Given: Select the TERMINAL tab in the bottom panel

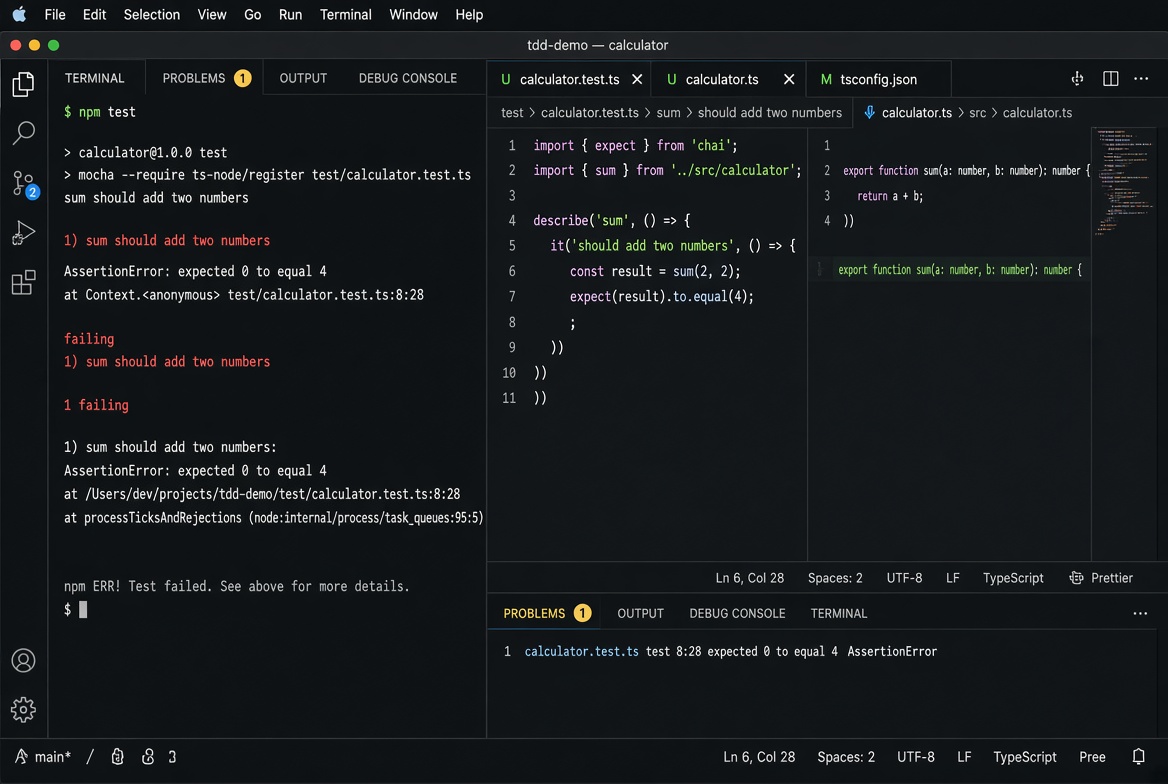Looking at the screenshot, I should 839,613.
